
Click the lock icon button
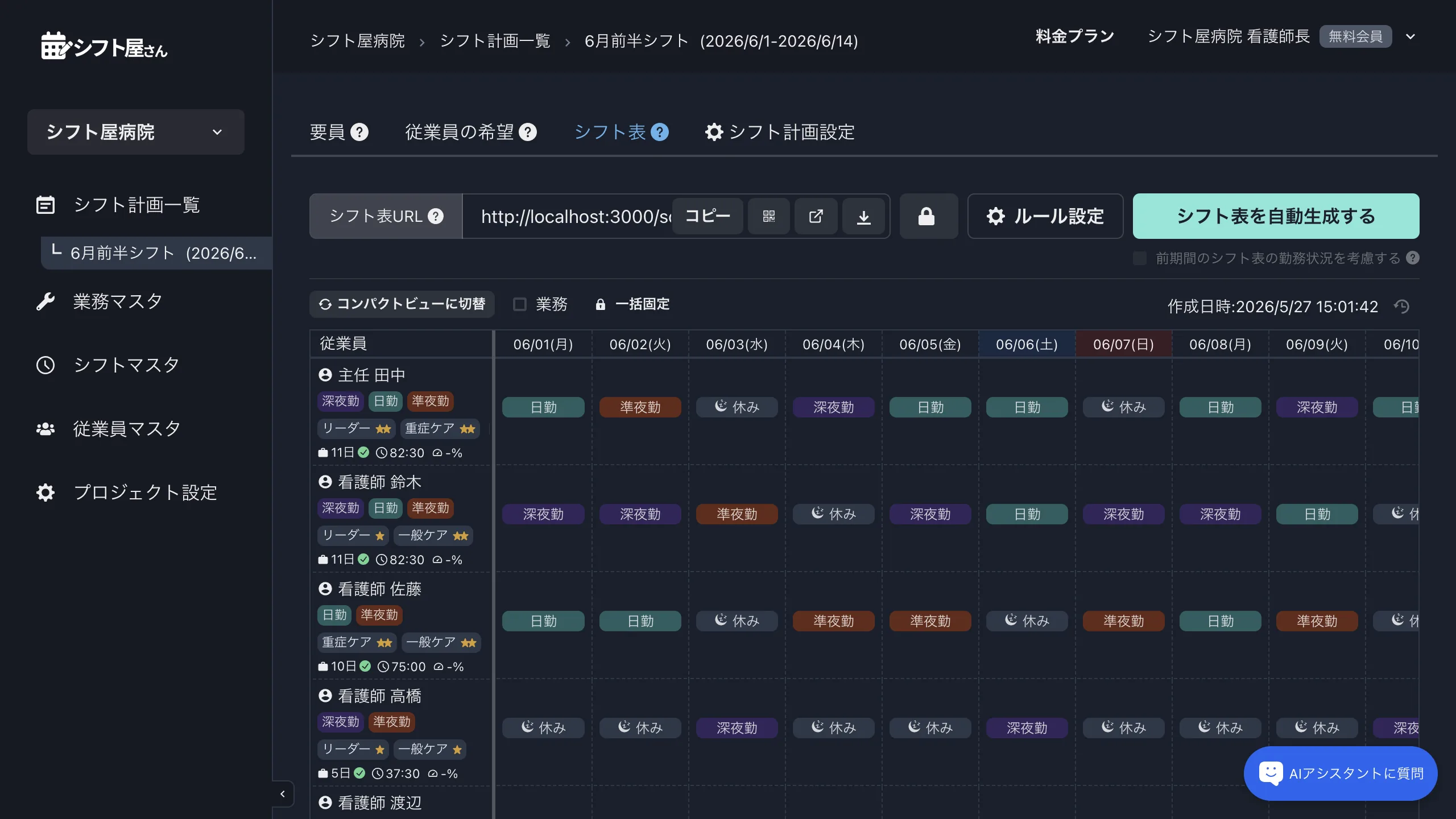point(928,216)
